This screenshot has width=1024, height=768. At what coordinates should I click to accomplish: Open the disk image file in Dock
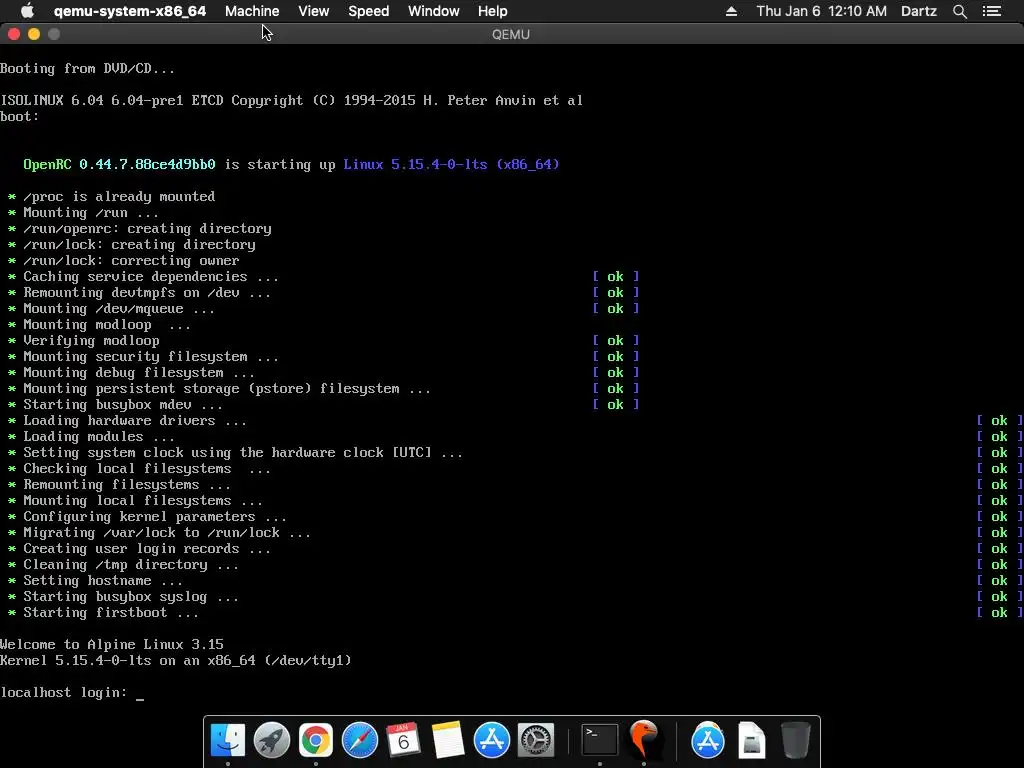[x=752, y=740]
